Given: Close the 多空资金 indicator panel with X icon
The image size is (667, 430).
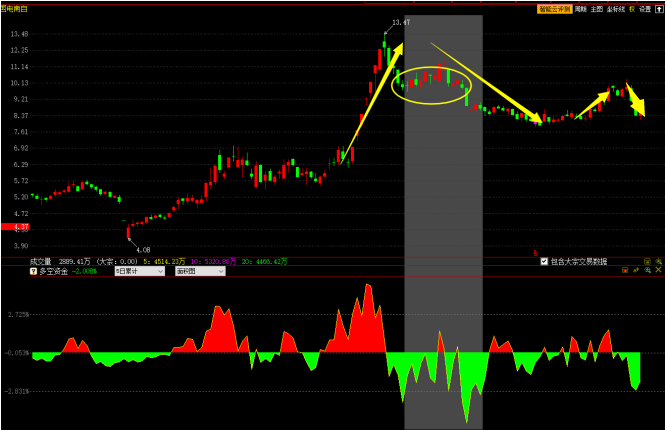Looking at the screenshot, I should [659, 271].
